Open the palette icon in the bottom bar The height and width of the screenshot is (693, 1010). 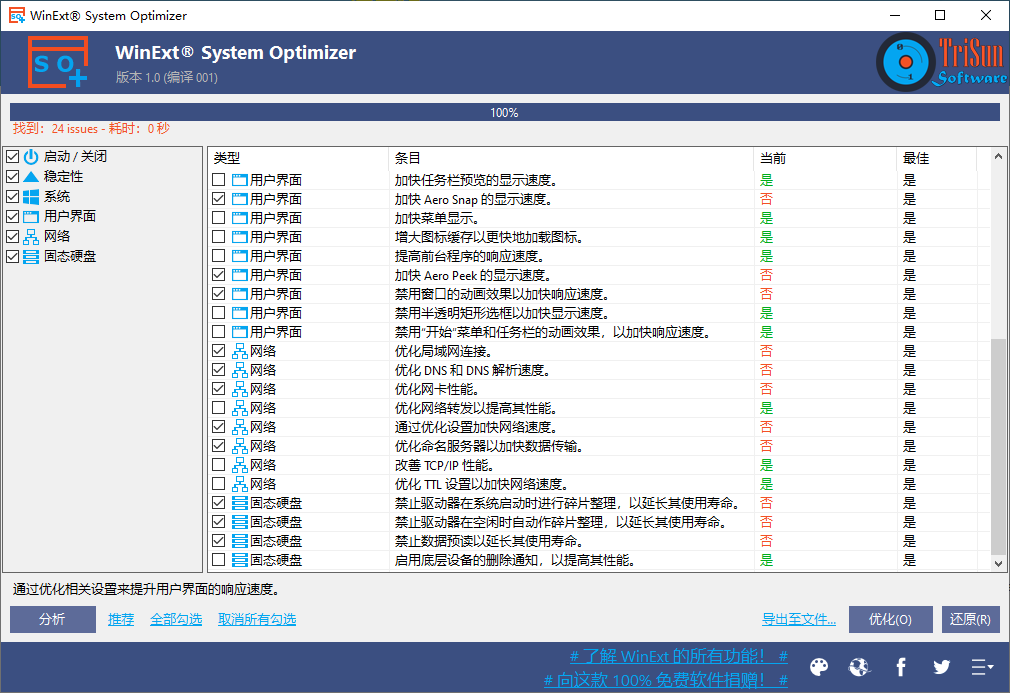pyautogui.click(x=818, y=667)
